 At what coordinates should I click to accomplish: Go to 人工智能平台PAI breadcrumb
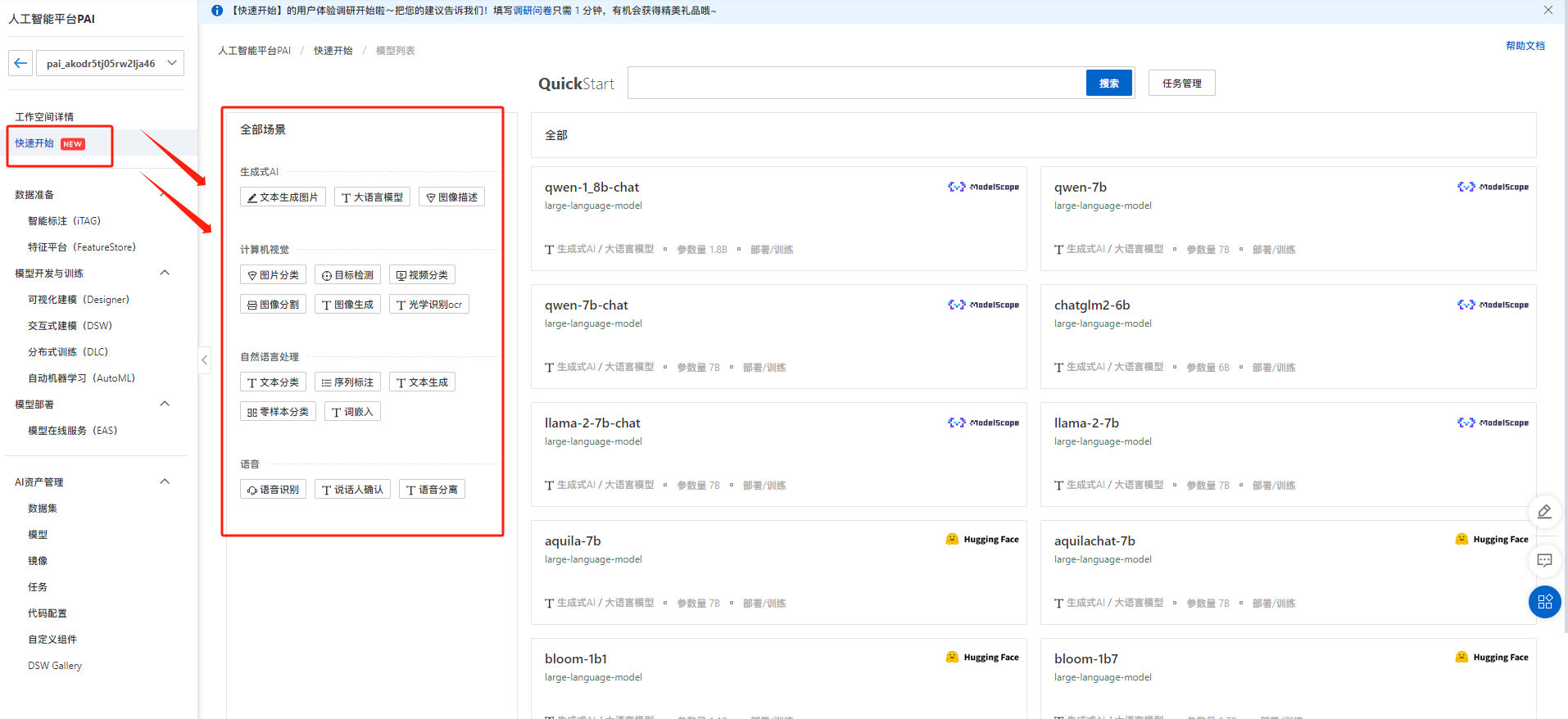254,51
